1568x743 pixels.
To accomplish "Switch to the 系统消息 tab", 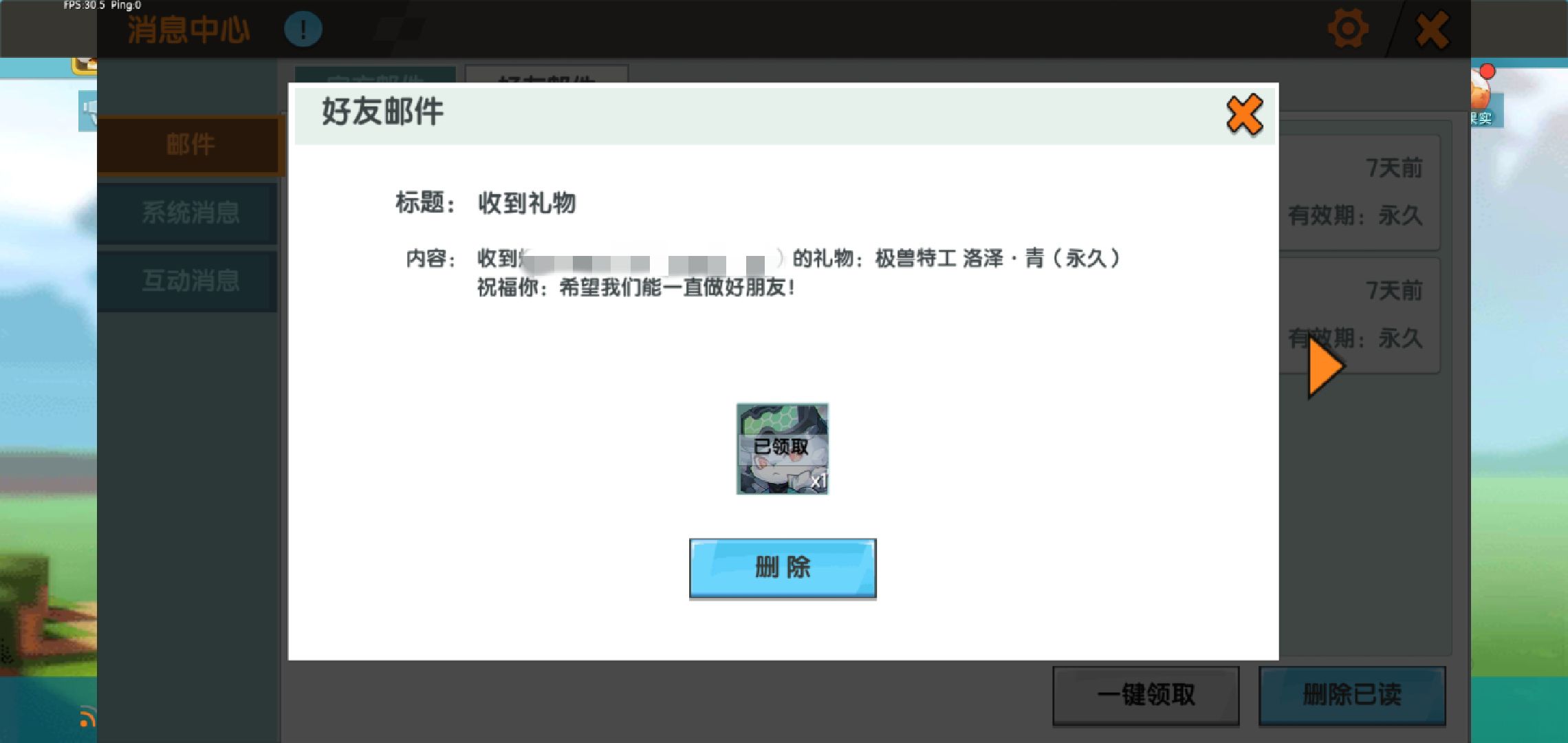I will click(190, 213).
